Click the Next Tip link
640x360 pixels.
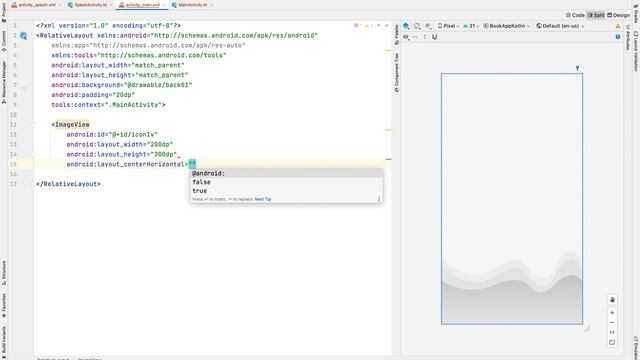coord(263,199)
